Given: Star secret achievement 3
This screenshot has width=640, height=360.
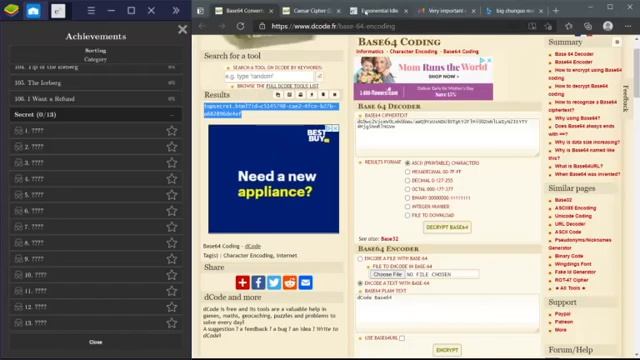Looking at the screenshot, I should tap(172, 163).
